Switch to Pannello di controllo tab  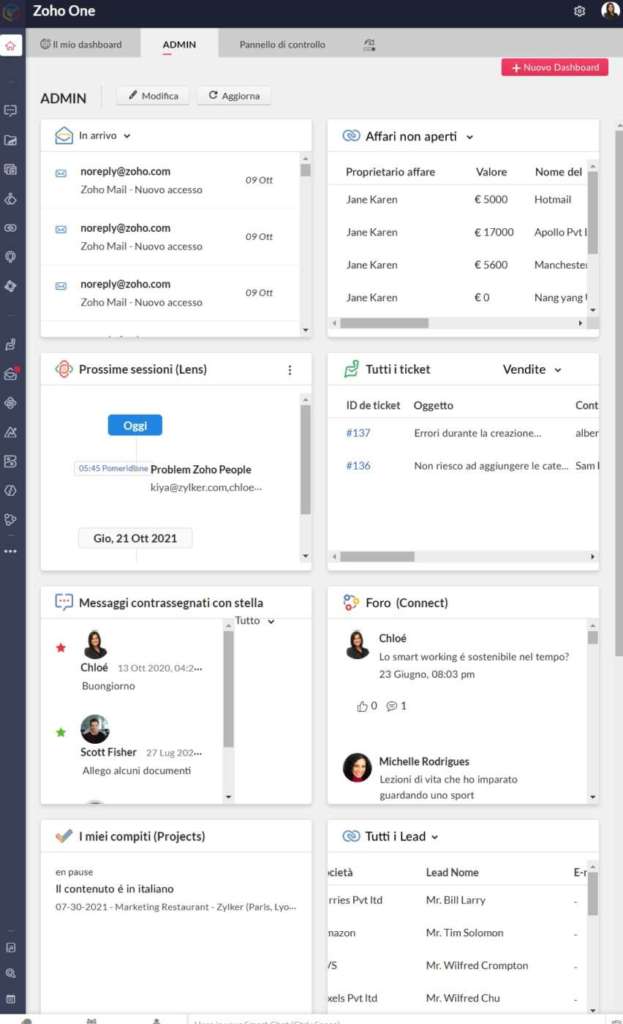pyautogui.click(x=282, y=44)
